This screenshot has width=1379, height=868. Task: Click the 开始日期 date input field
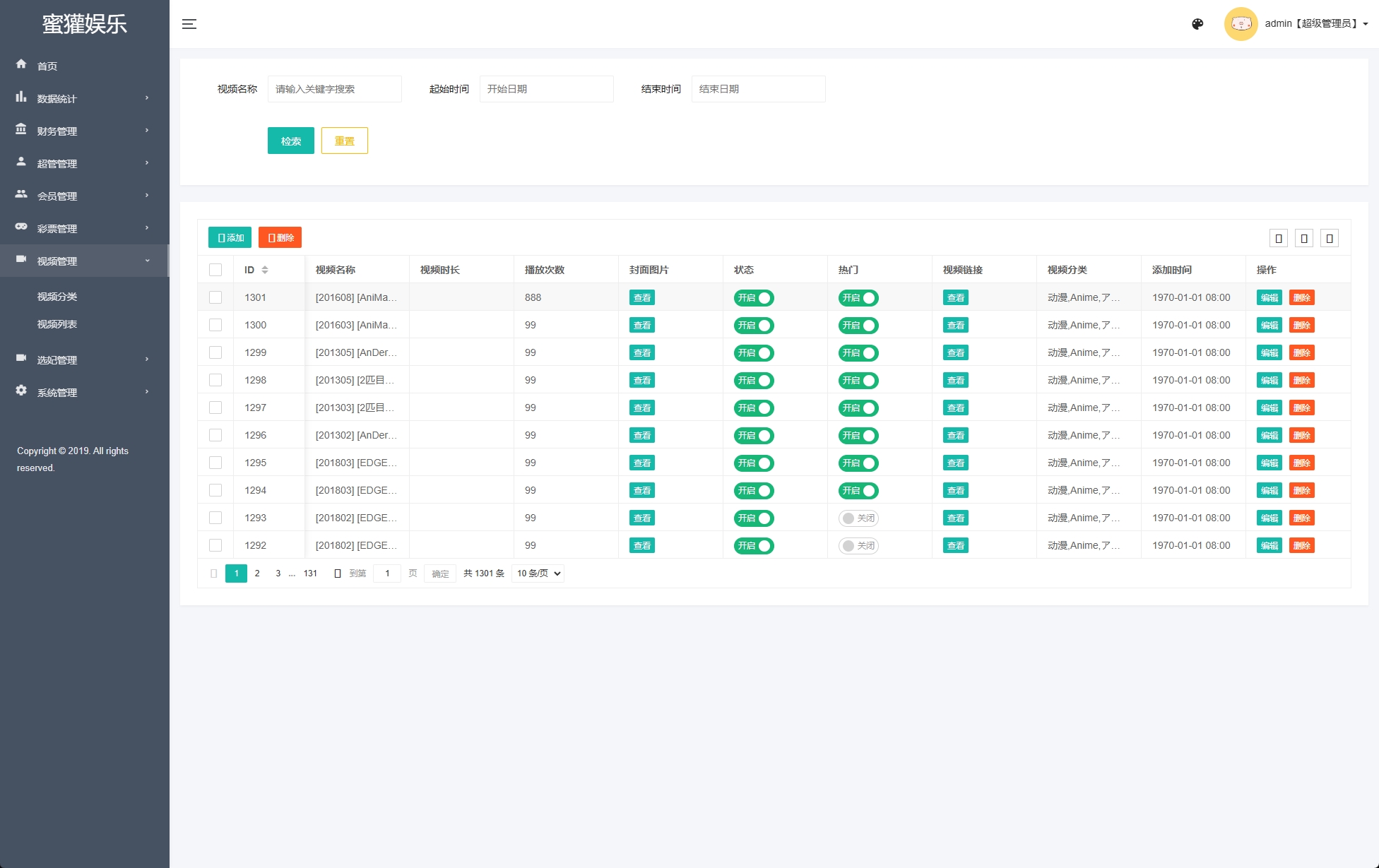(x=546, y=89)
